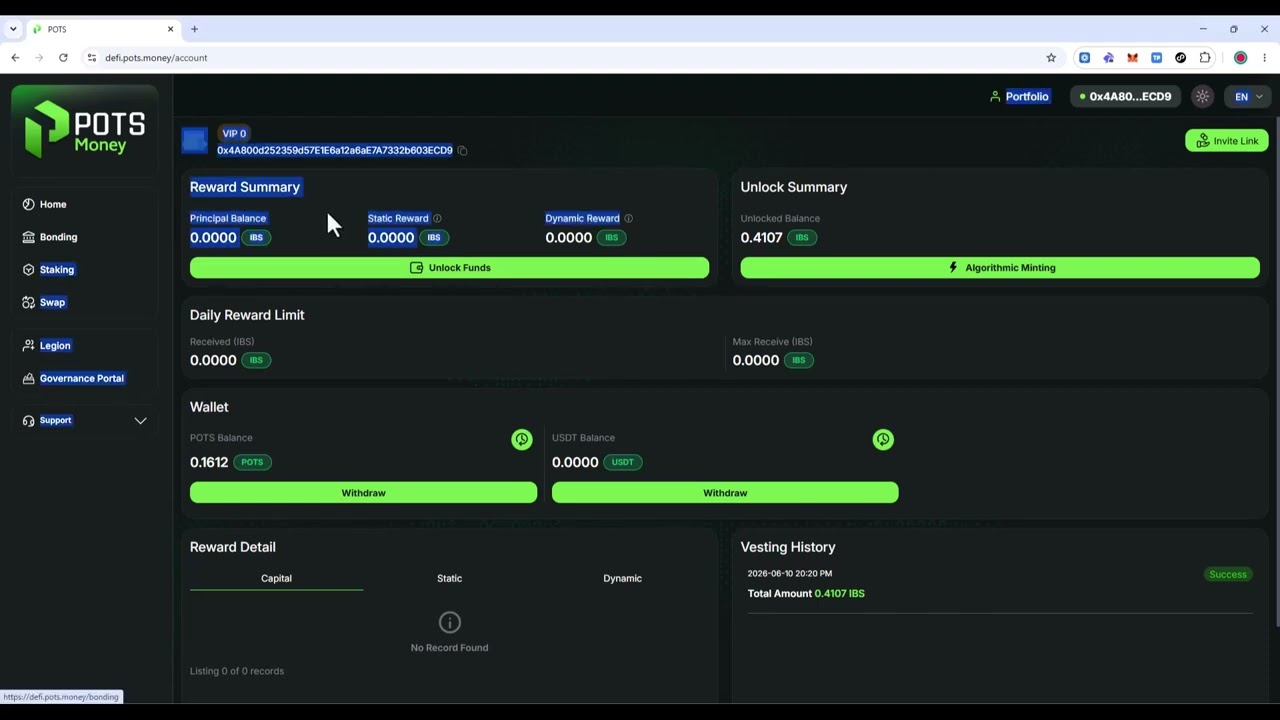Click the Invite Link button
The height and width of the screenshot is (720, 1280).
click(x=1227, y=141)
